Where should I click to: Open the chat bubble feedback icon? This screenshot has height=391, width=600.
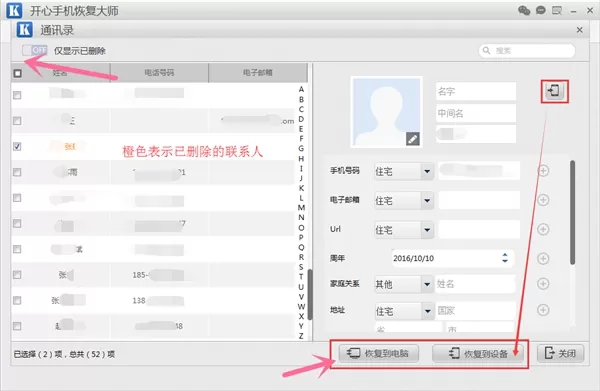point(540,10)
